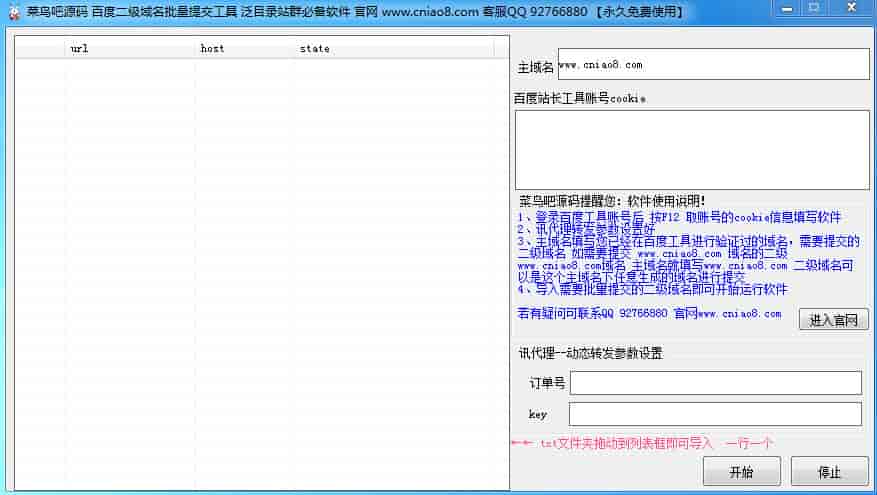Click the 讯代理--动态转发参数设置 label
Viewport: 877px width, 495px height.
[x=590, y=353]
